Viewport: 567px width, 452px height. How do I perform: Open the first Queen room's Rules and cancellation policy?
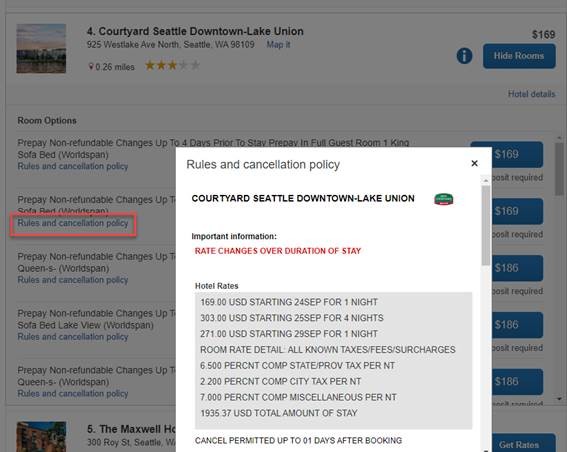coord(73,280)
